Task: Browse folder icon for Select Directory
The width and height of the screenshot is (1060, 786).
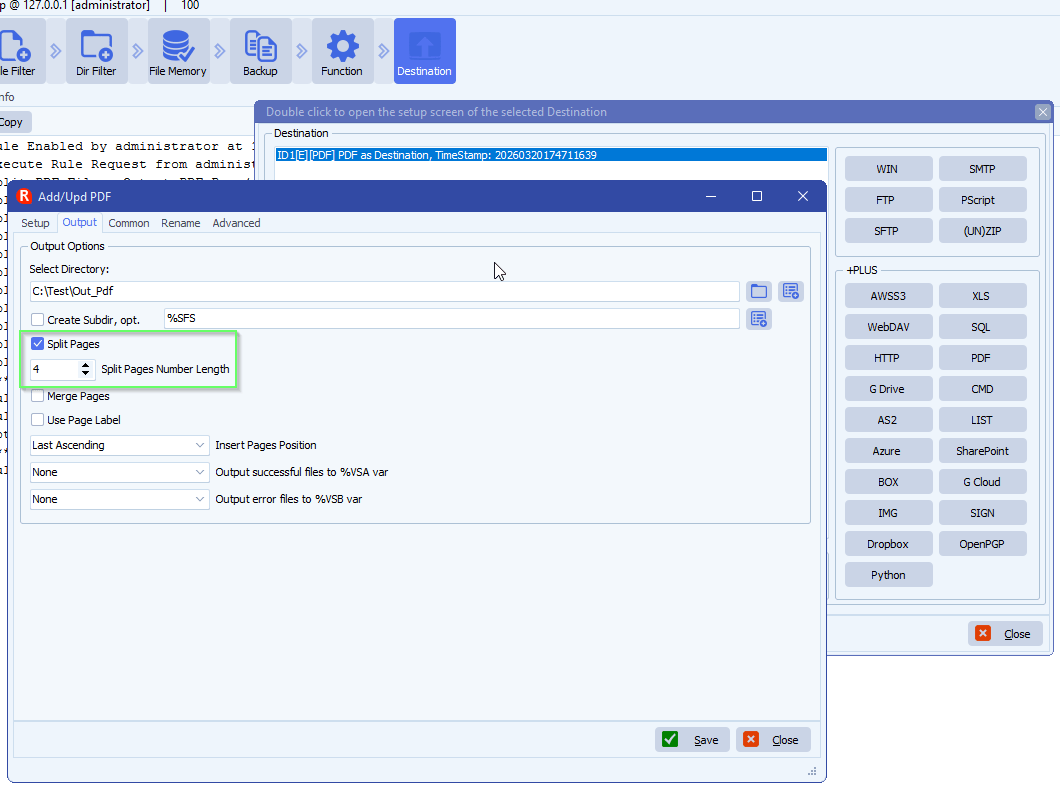Action: (759, 291)
